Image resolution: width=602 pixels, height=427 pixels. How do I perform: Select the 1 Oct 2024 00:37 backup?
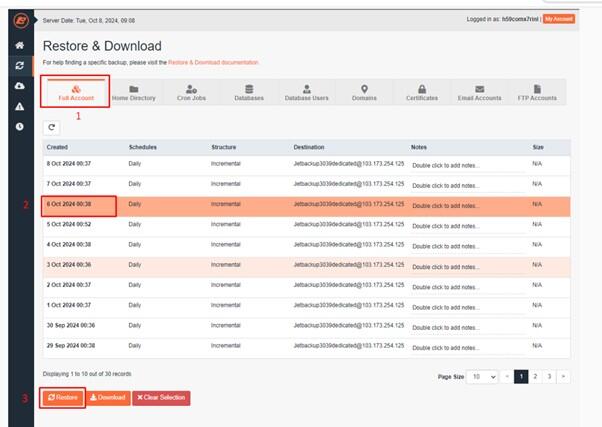coord(306,307)
